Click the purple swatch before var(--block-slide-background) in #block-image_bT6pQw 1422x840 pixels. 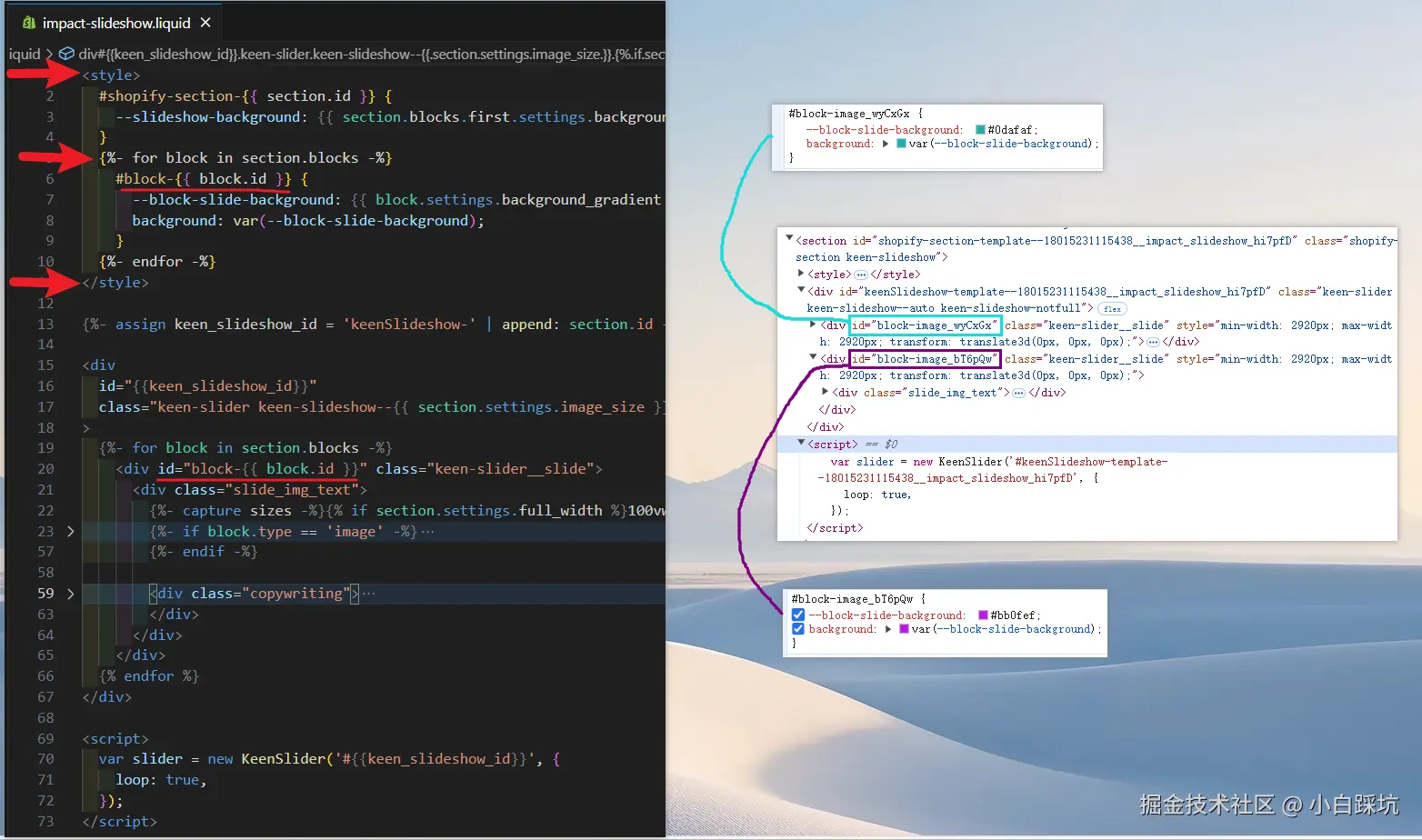coord(904,628)
